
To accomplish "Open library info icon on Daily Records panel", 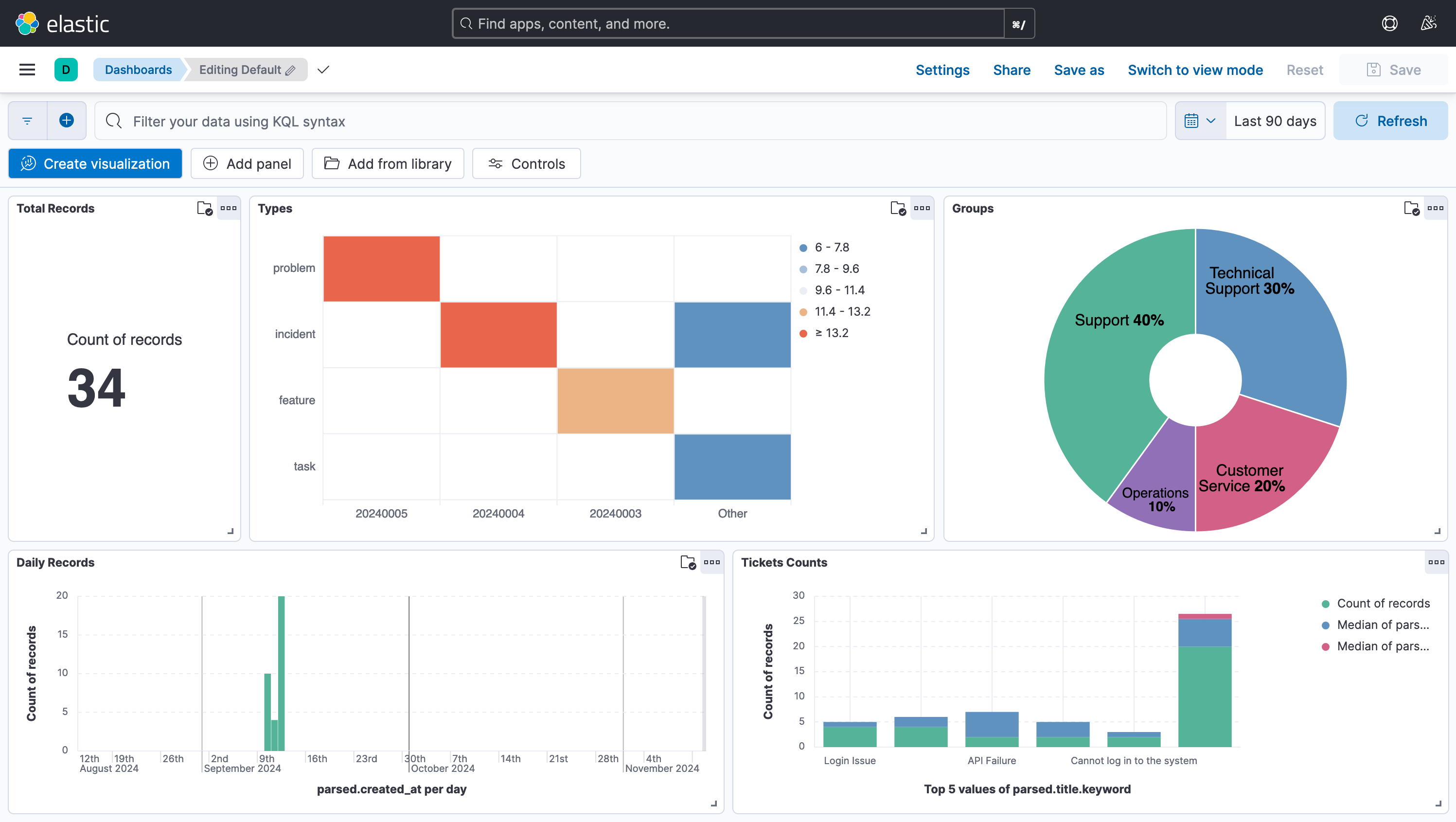I will click(688, 562).
